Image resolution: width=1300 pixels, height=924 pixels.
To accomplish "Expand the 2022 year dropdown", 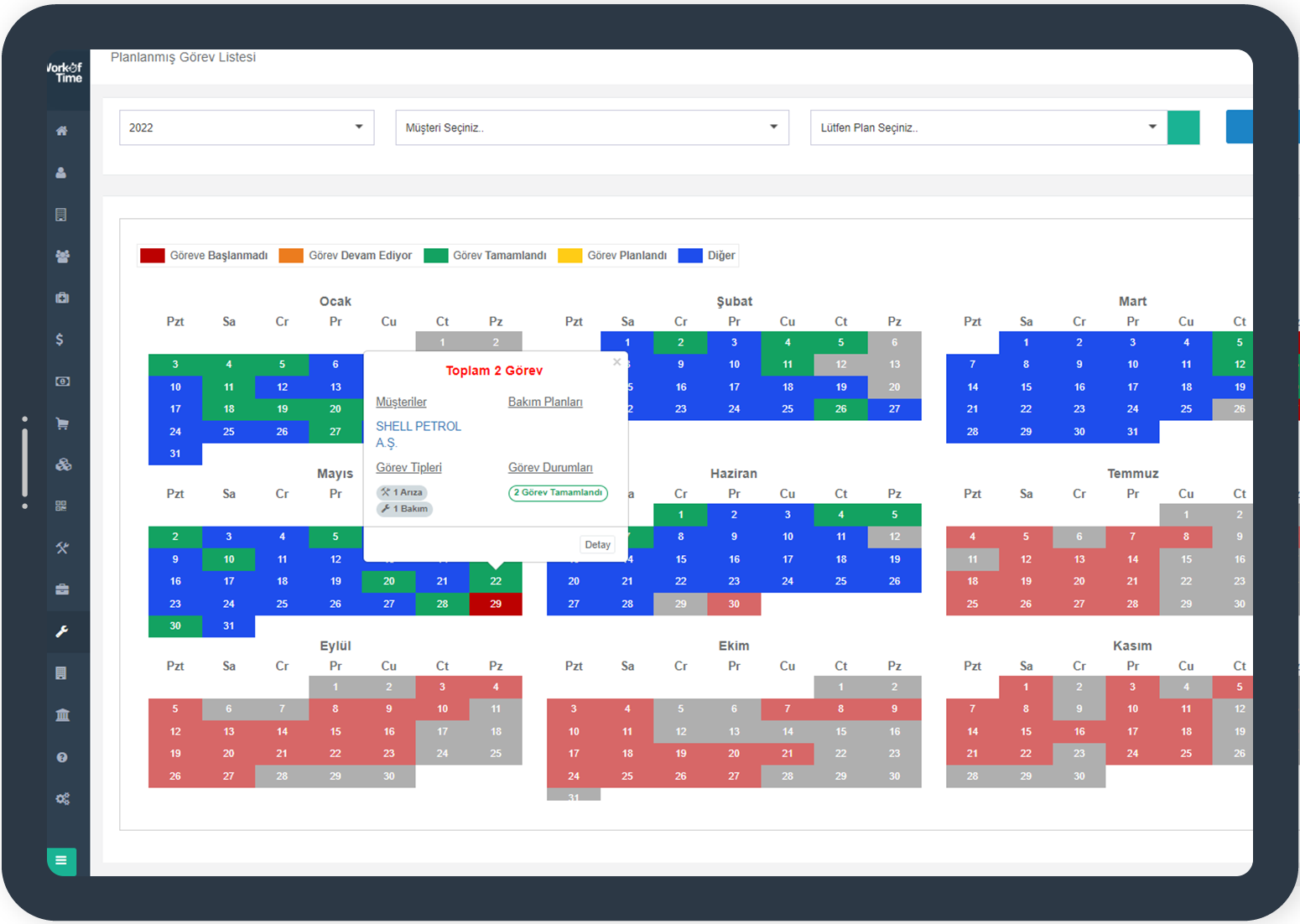I will click(247, 127).
